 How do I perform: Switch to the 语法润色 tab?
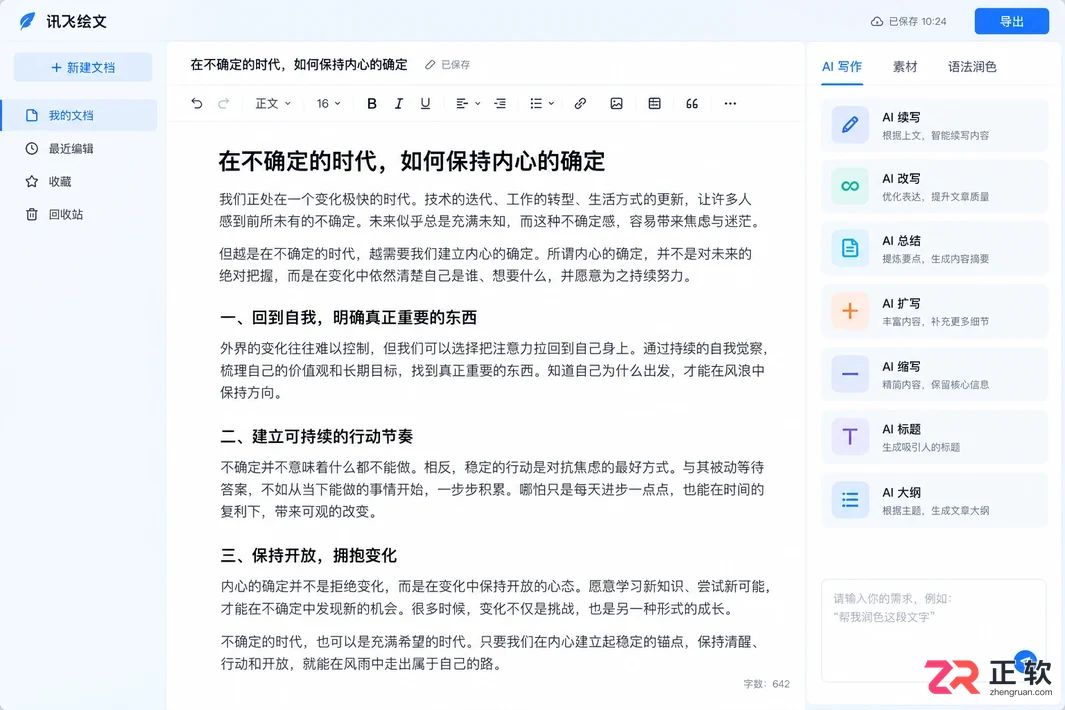pyautogui.click(x=972, y=67)
